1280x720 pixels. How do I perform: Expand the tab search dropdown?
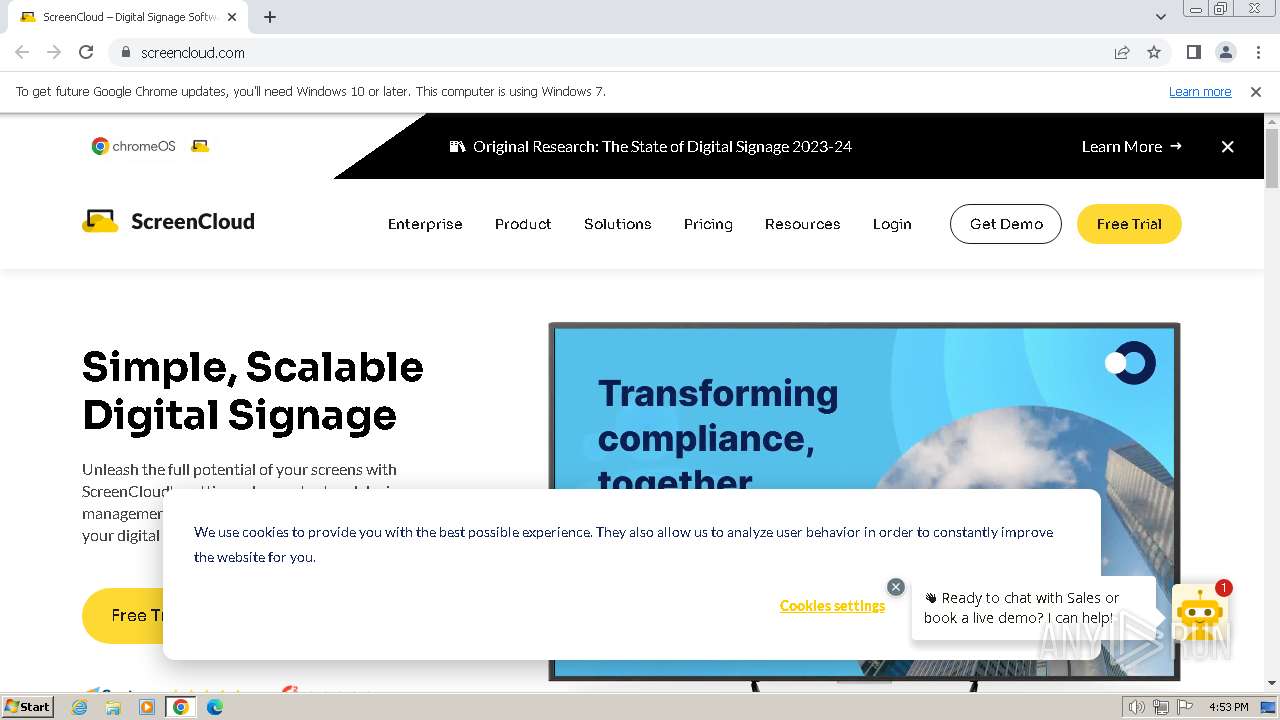click(x=1161, y=17)
